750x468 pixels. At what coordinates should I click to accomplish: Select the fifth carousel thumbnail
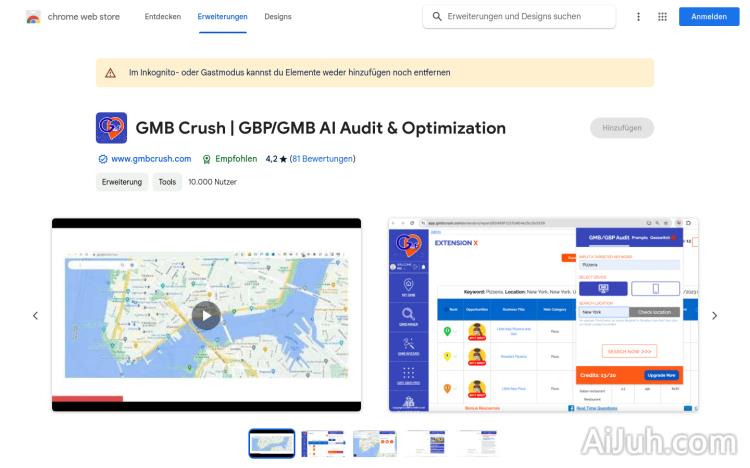(477, 443)
